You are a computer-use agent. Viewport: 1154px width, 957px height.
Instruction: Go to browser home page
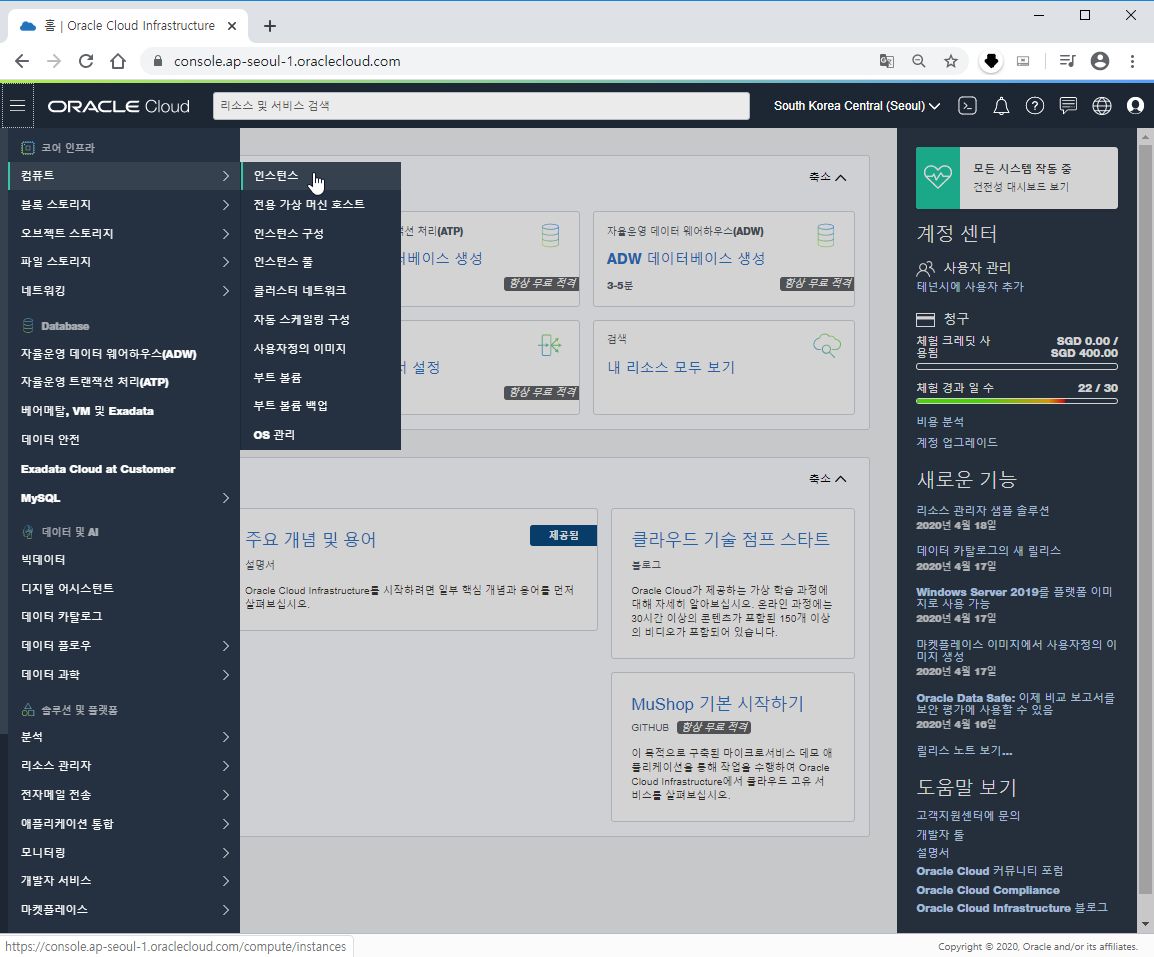click(x=118, y=61)
